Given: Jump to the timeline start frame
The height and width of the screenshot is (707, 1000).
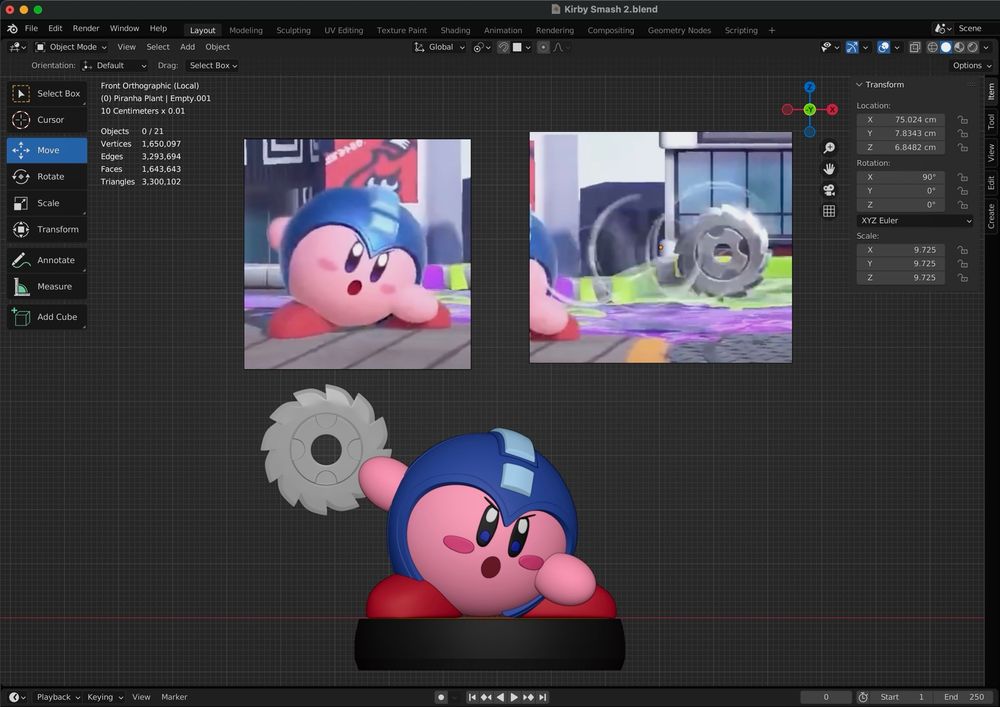Looking at the screenshot, I should pyautogui.click(x=472, y=697).
